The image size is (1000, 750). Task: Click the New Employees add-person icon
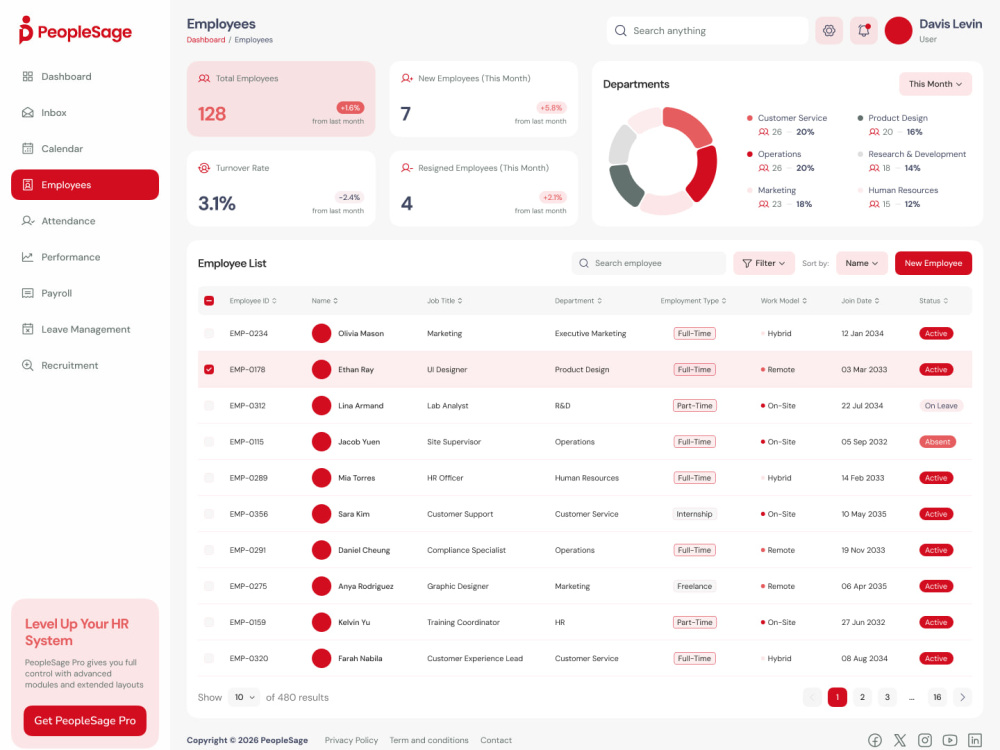click(407, 78)
